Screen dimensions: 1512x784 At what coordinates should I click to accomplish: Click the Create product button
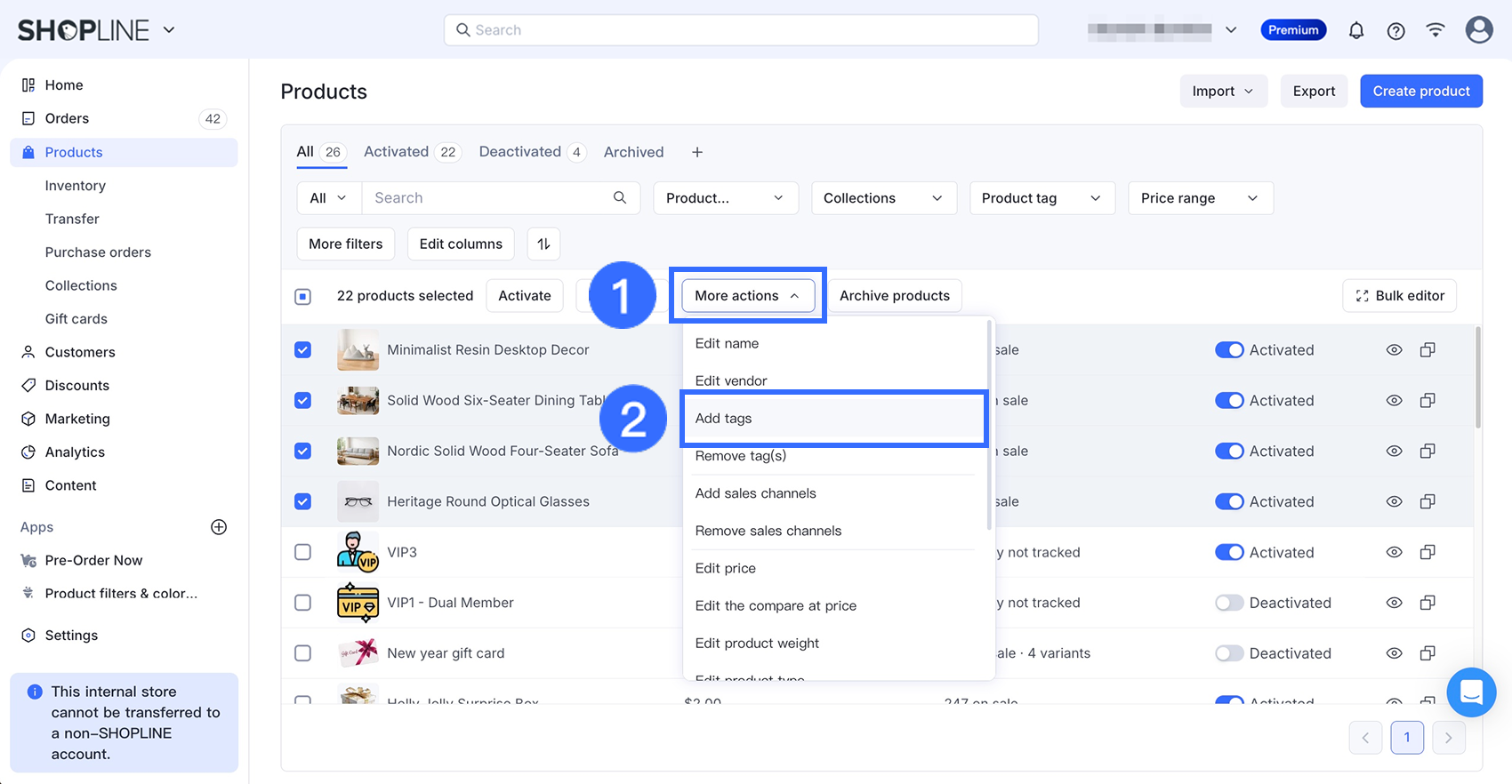point(1420,91)
